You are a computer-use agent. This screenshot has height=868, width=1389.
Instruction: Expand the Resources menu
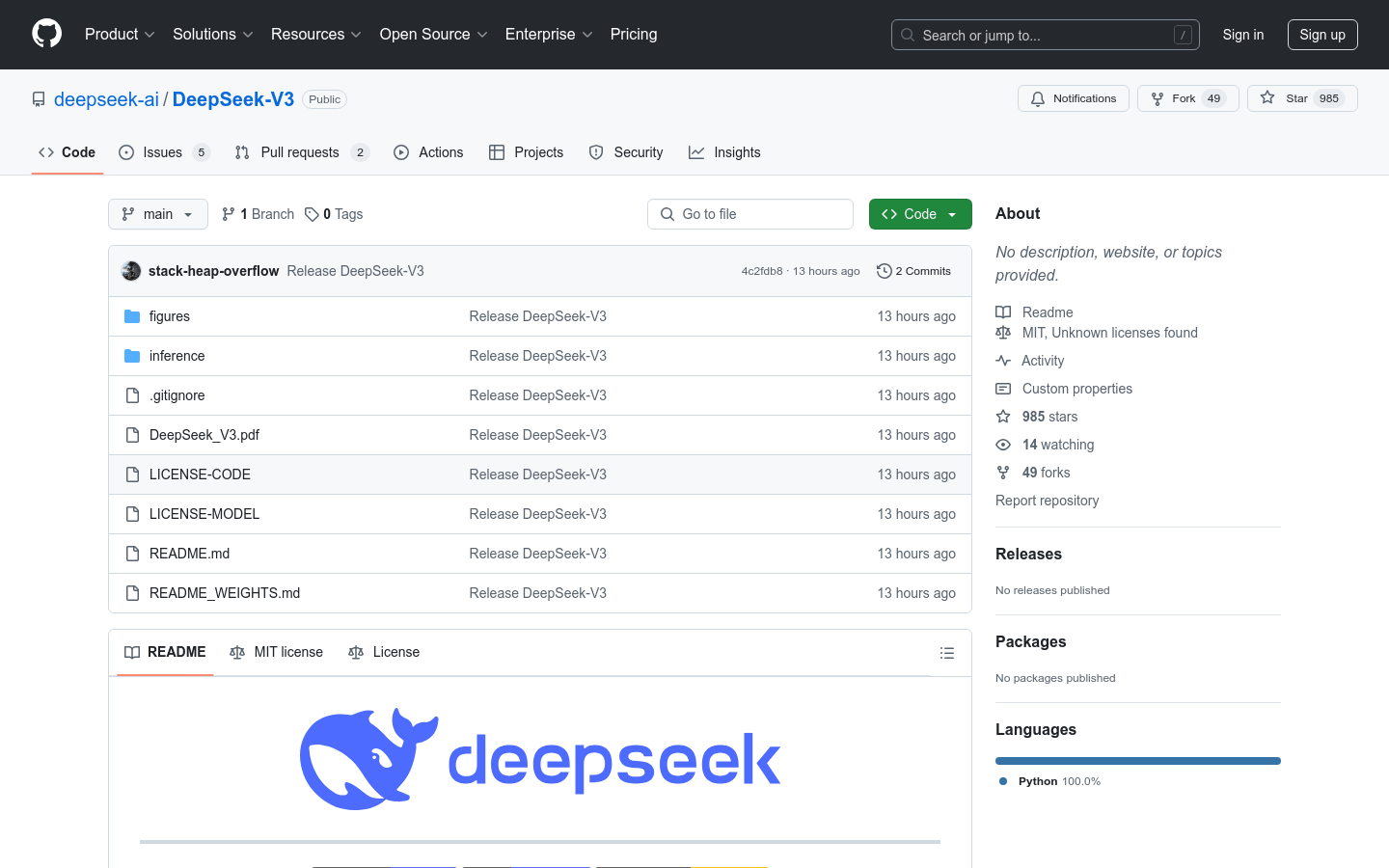point(316,35)
